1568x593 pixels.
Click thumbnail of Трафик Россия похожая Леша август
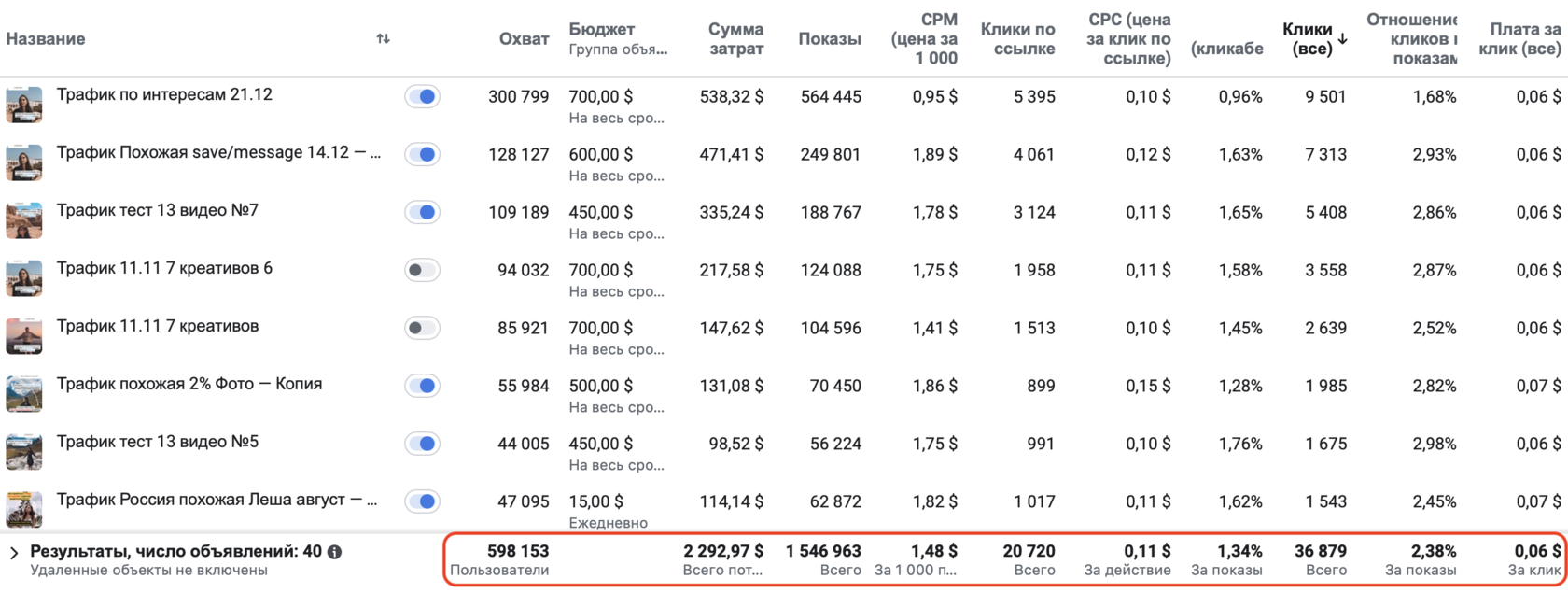click(24, 510)
